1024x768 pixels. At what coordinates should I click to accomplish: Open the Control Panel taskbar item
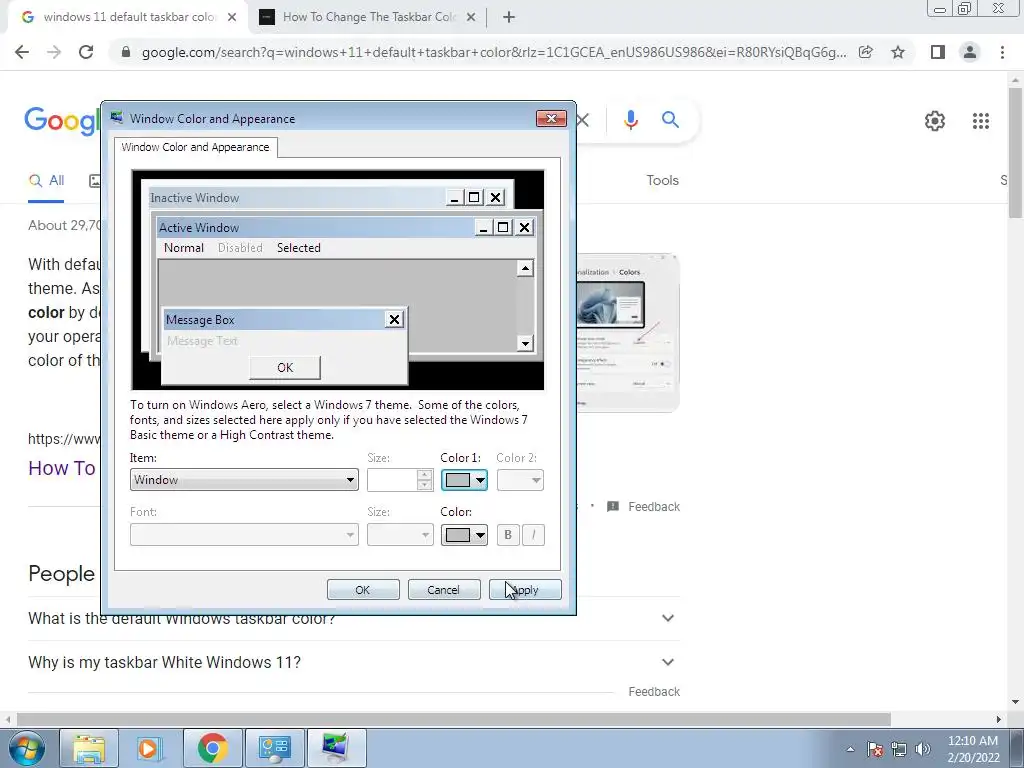click(x=274, y=748)
